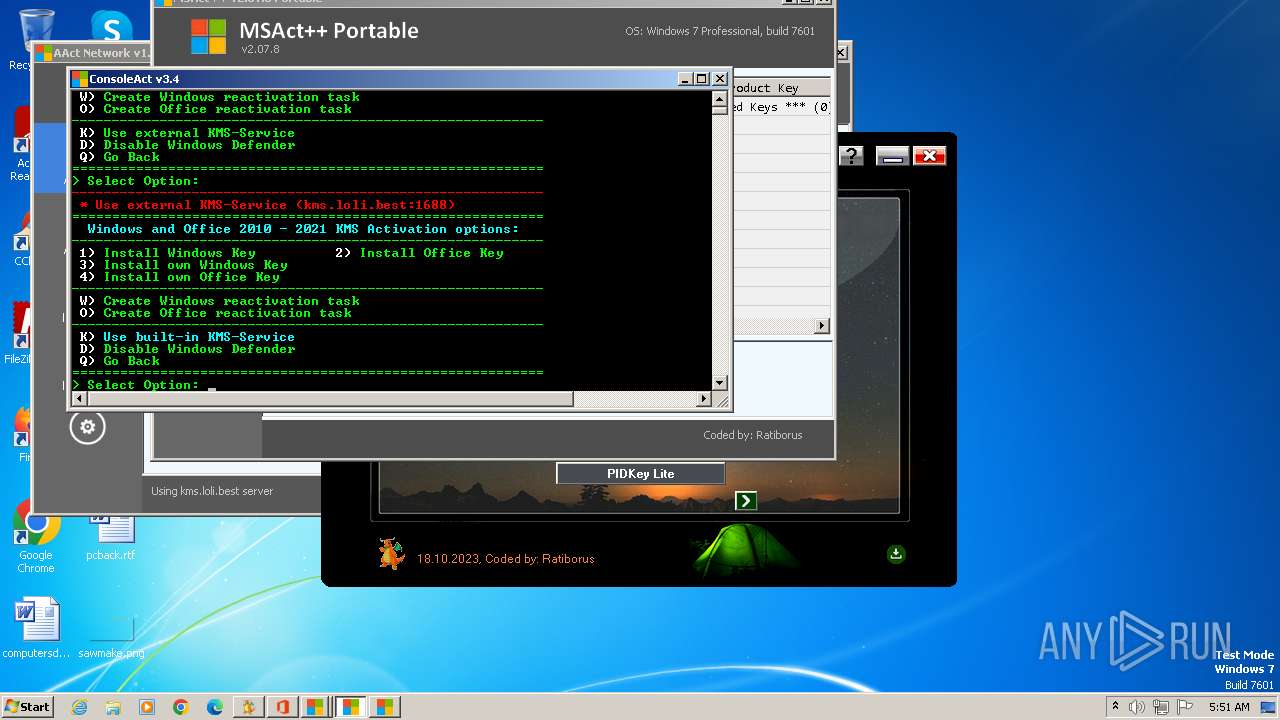The image size is (1280, 720).
Task: Click the green next arrow below PIDKey Lite
Action: (x=745, y=500)
